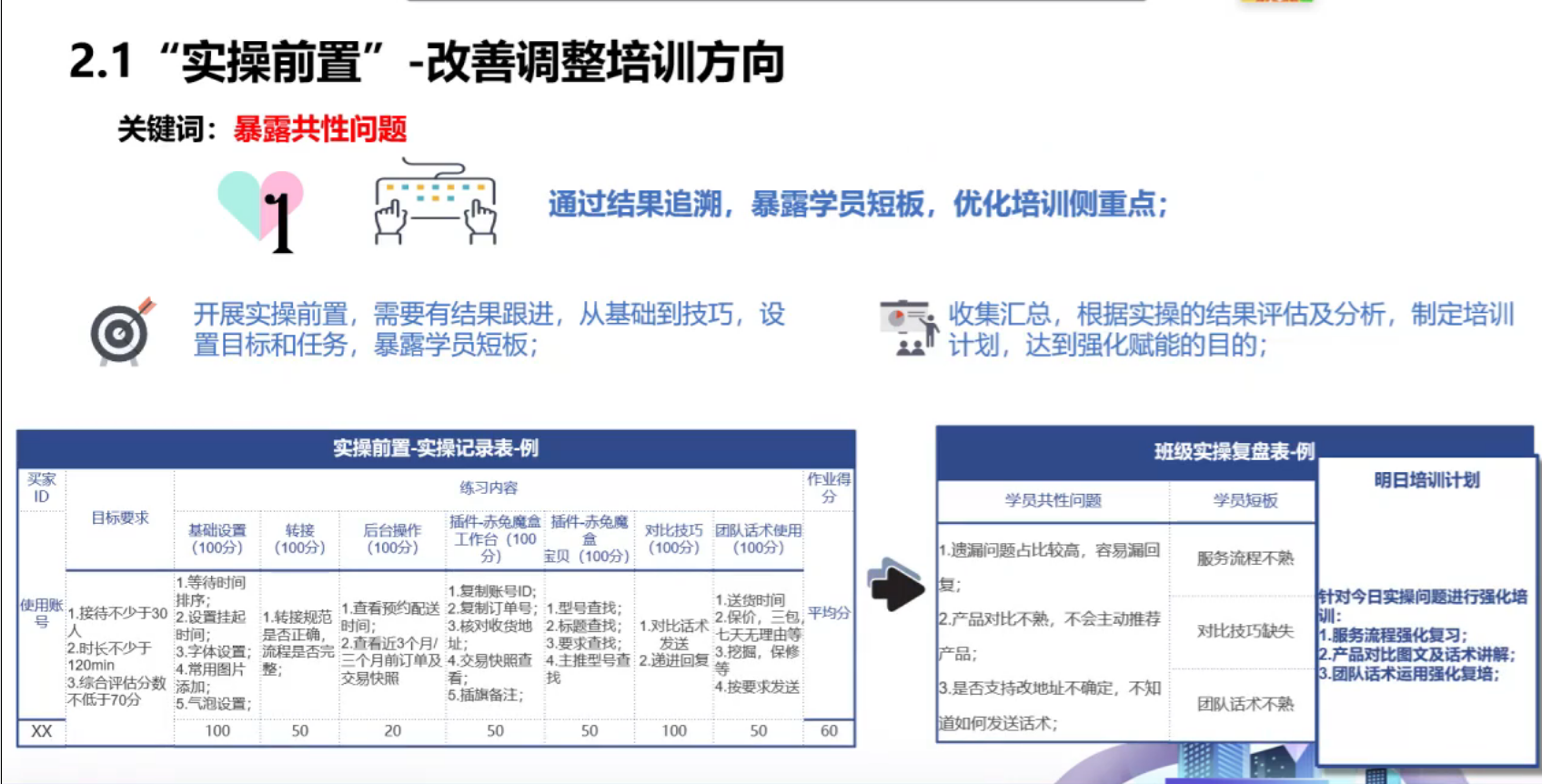
Task: Click the paragraph starting 开展实操前置
Action: [489, 329]
